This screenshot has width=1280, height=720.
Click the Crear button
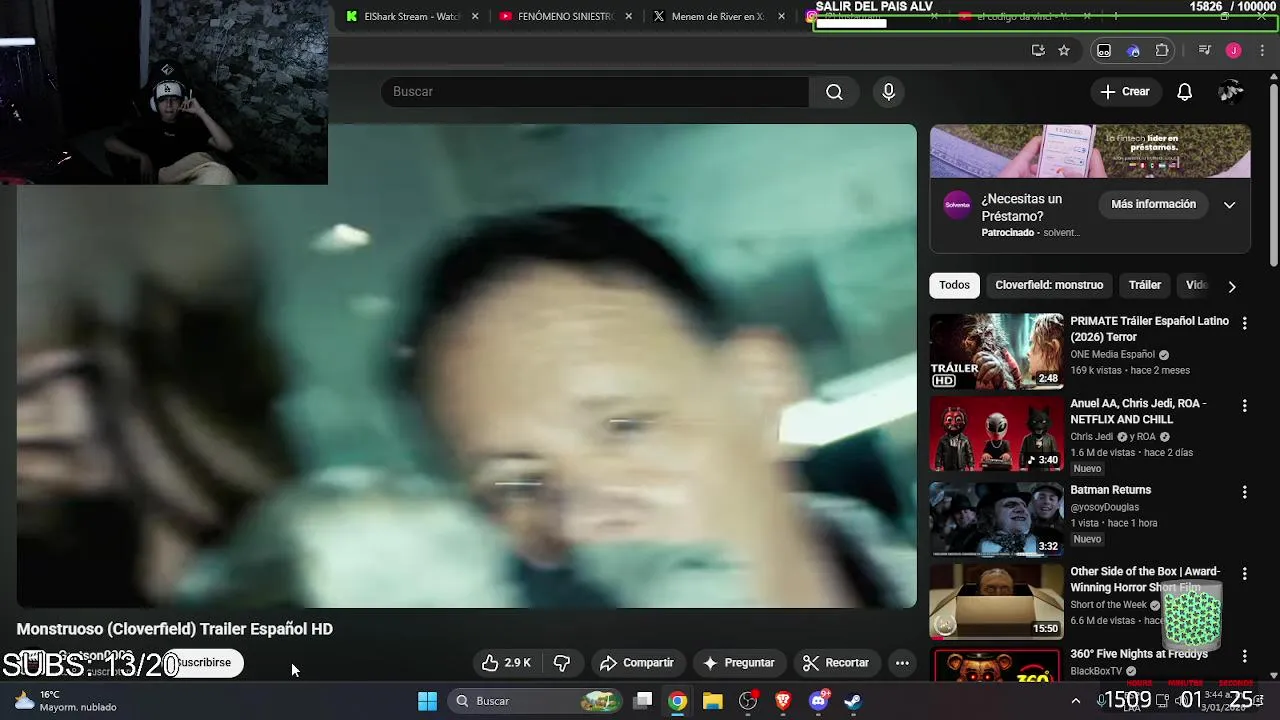[1126, 92]
